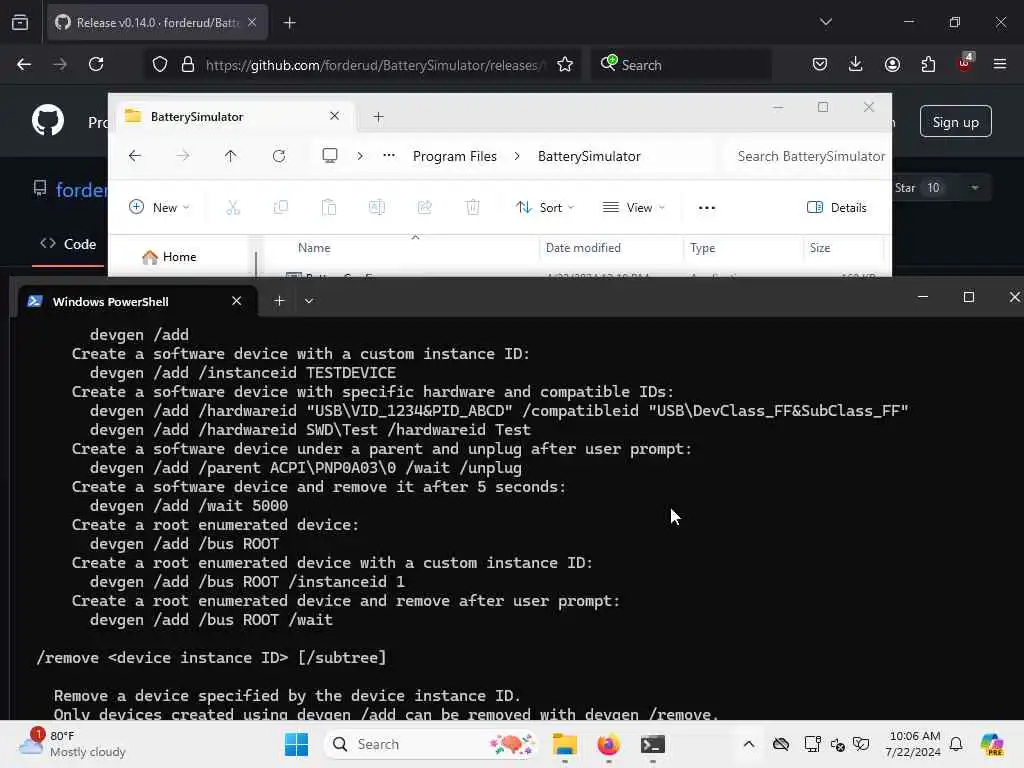Open the weather widget showing 80°F
Image resolution: width=1024 pixels, height=768 pixels.
coord(72,744)
